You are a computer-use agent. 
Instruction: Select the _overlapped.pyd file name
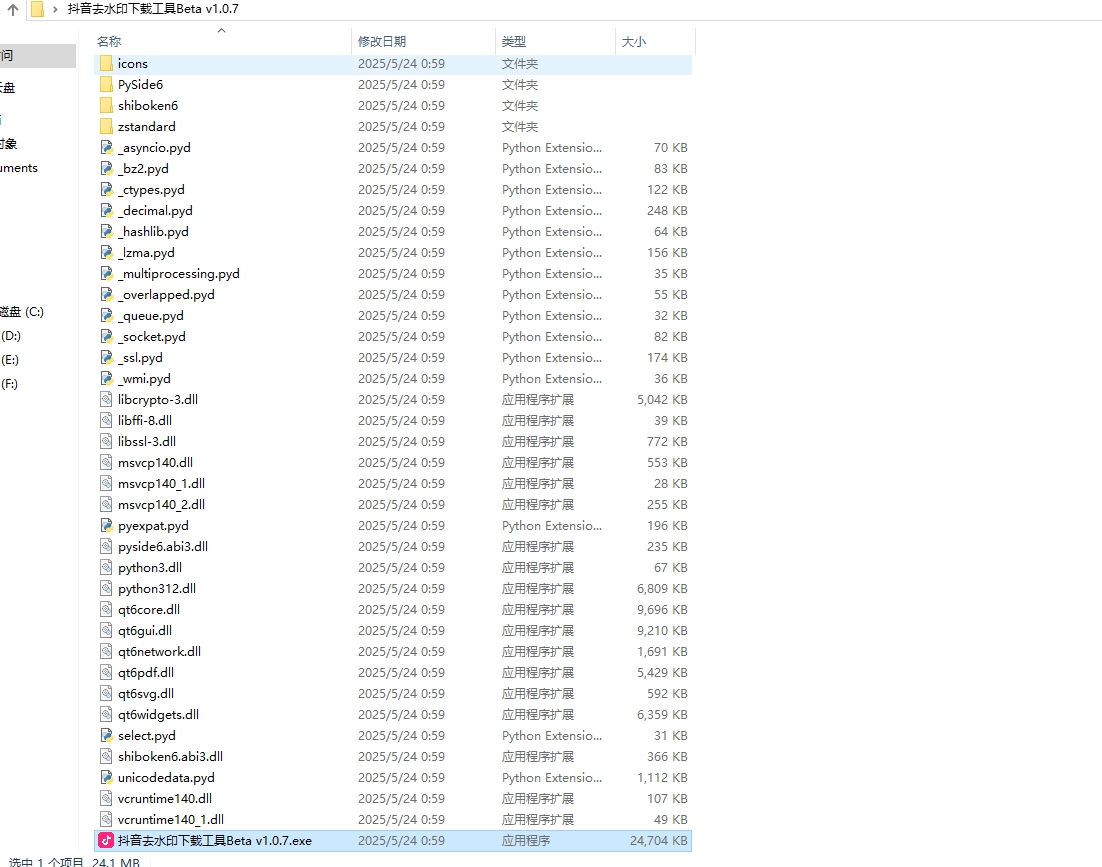click(x=167, y=295)
